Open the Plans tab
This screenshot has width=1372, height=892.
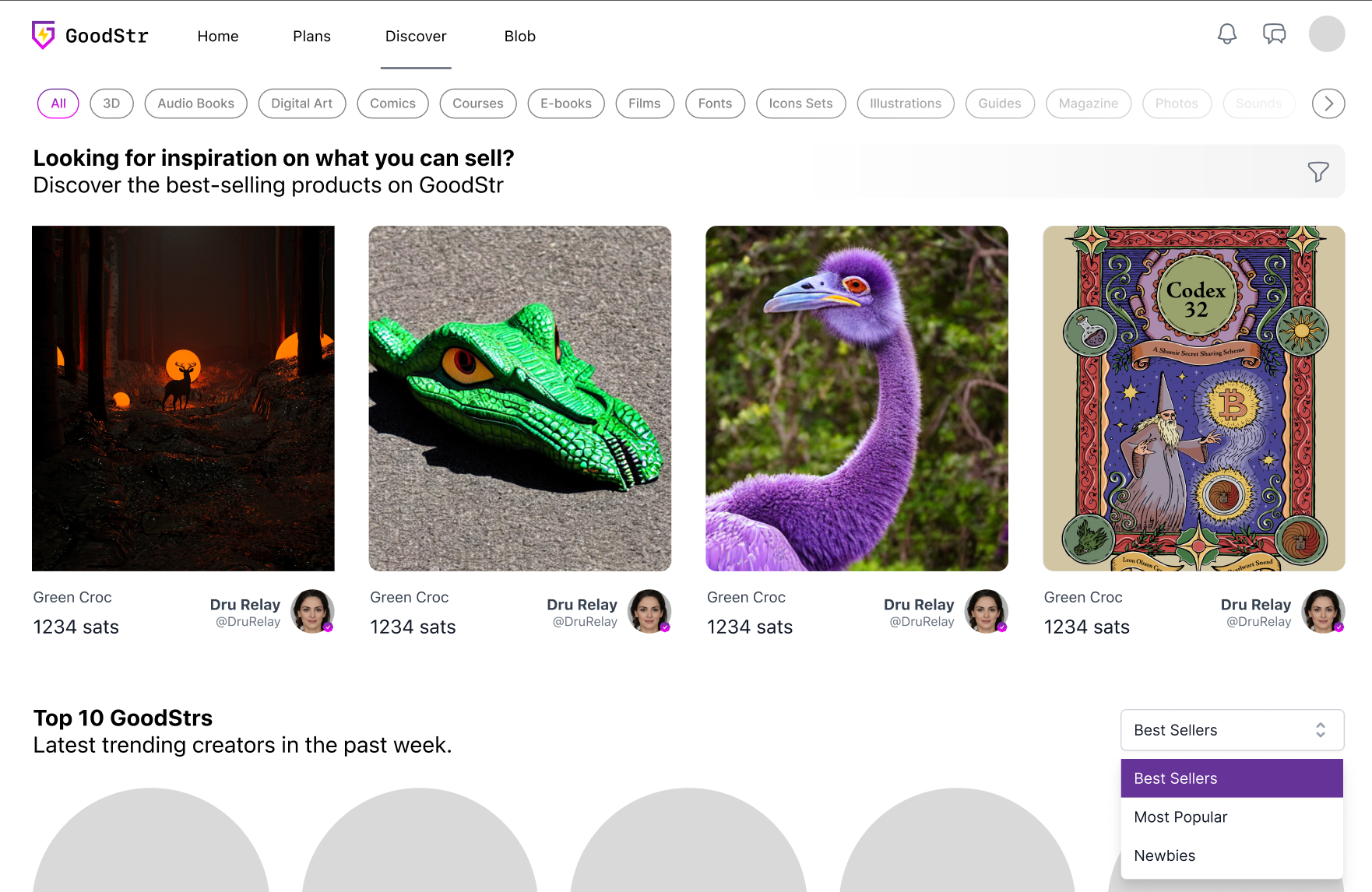(x=311, y=37)
